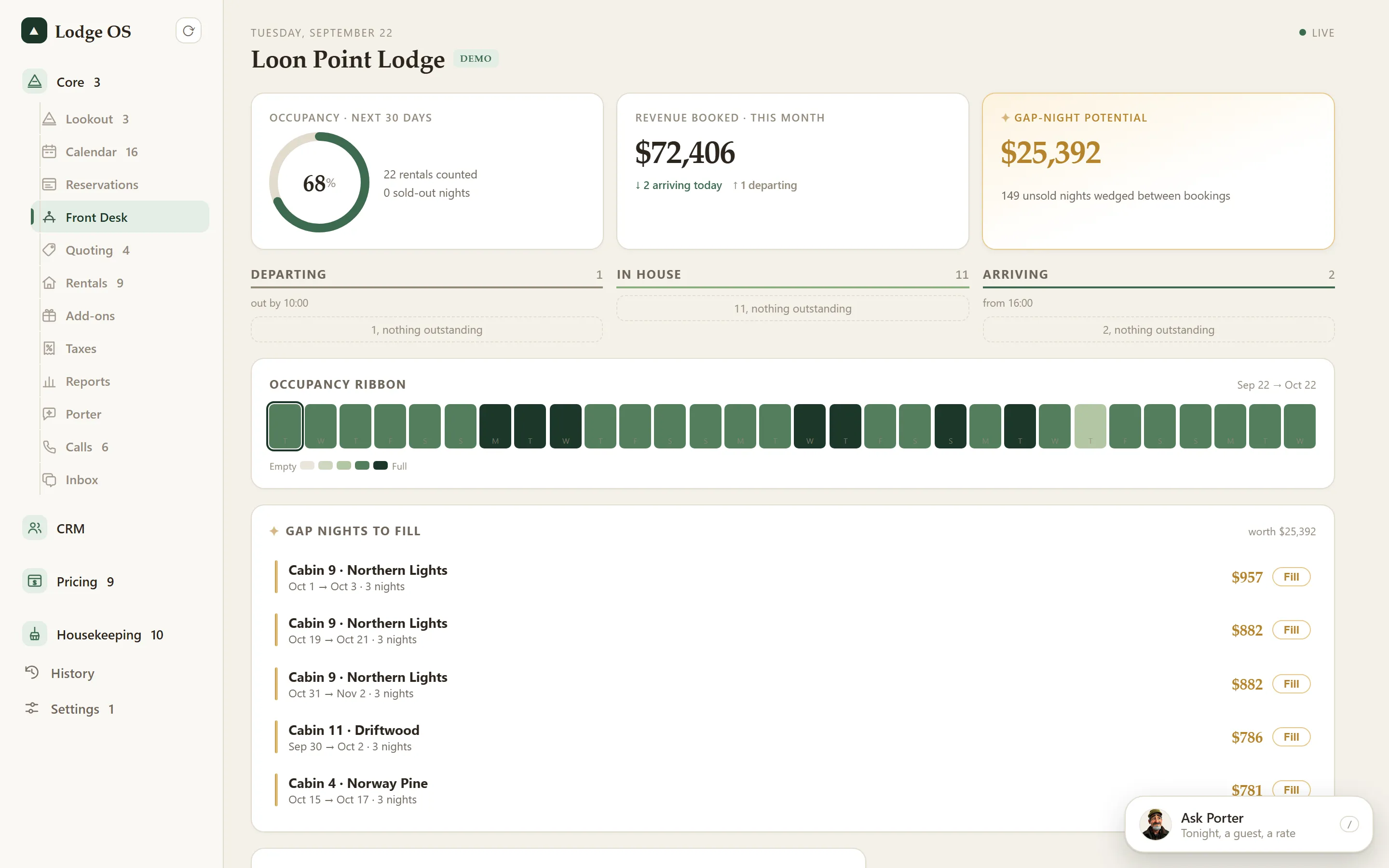This screenshot has height=868, width=1389.
Task: Click the Full dark-green legend swatch
Action: (381, 465)
